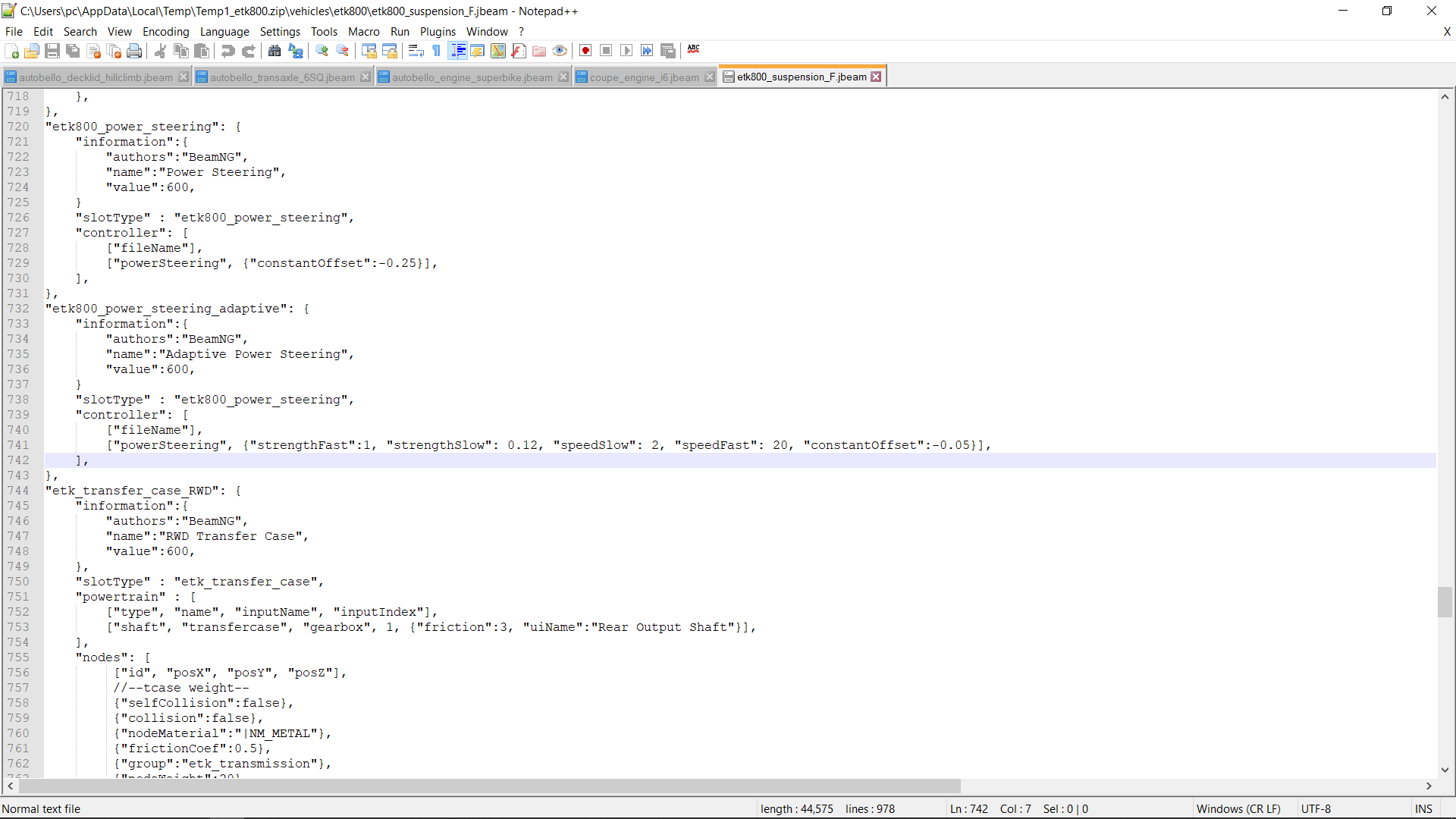1456x819 pixels.
Task: Zoom in using the magnifier plus icon
Action: click(x=322, y=51)
